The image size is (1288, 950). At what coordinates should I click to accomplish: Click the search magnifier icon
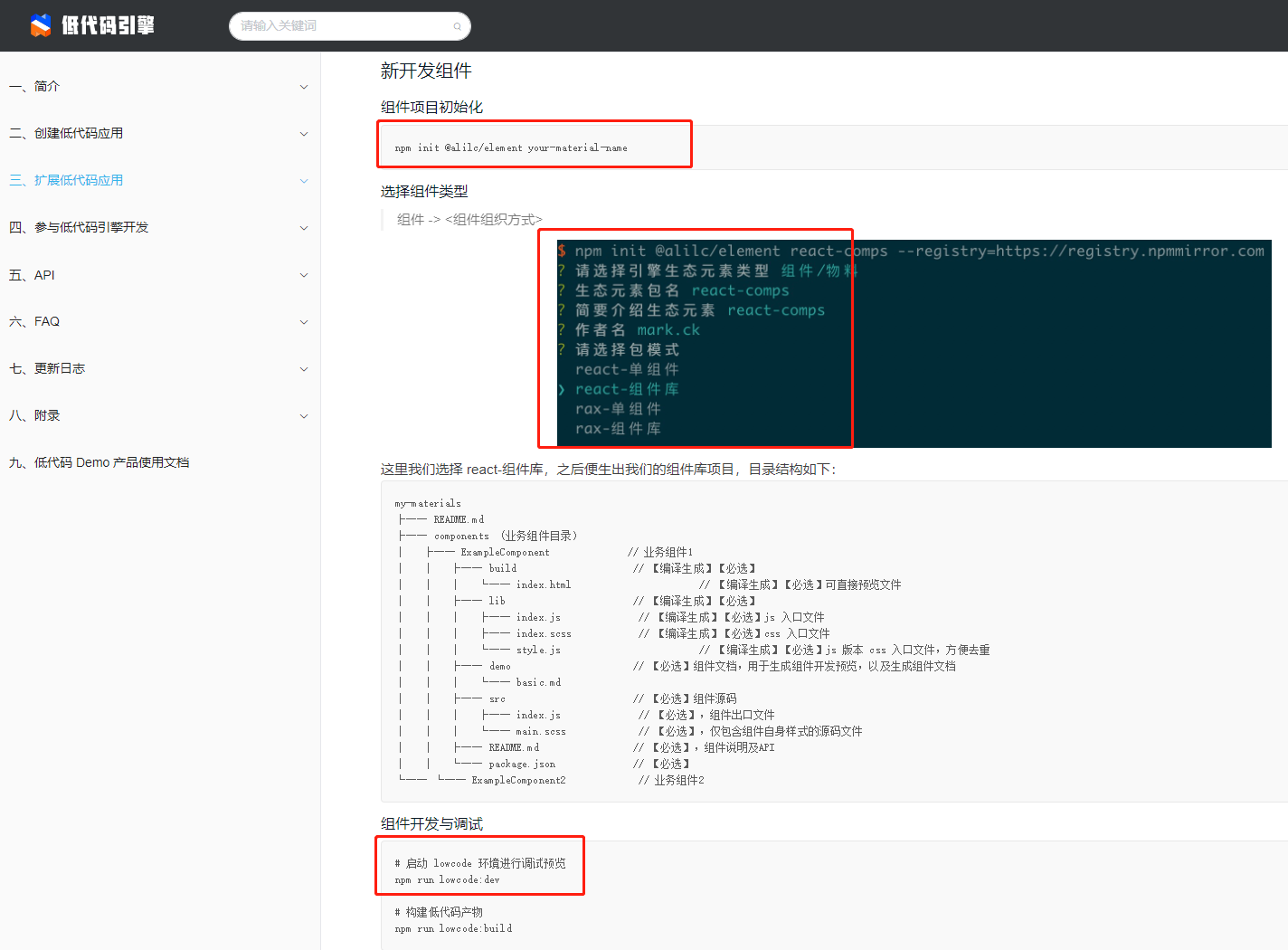(x=457, y=26)
